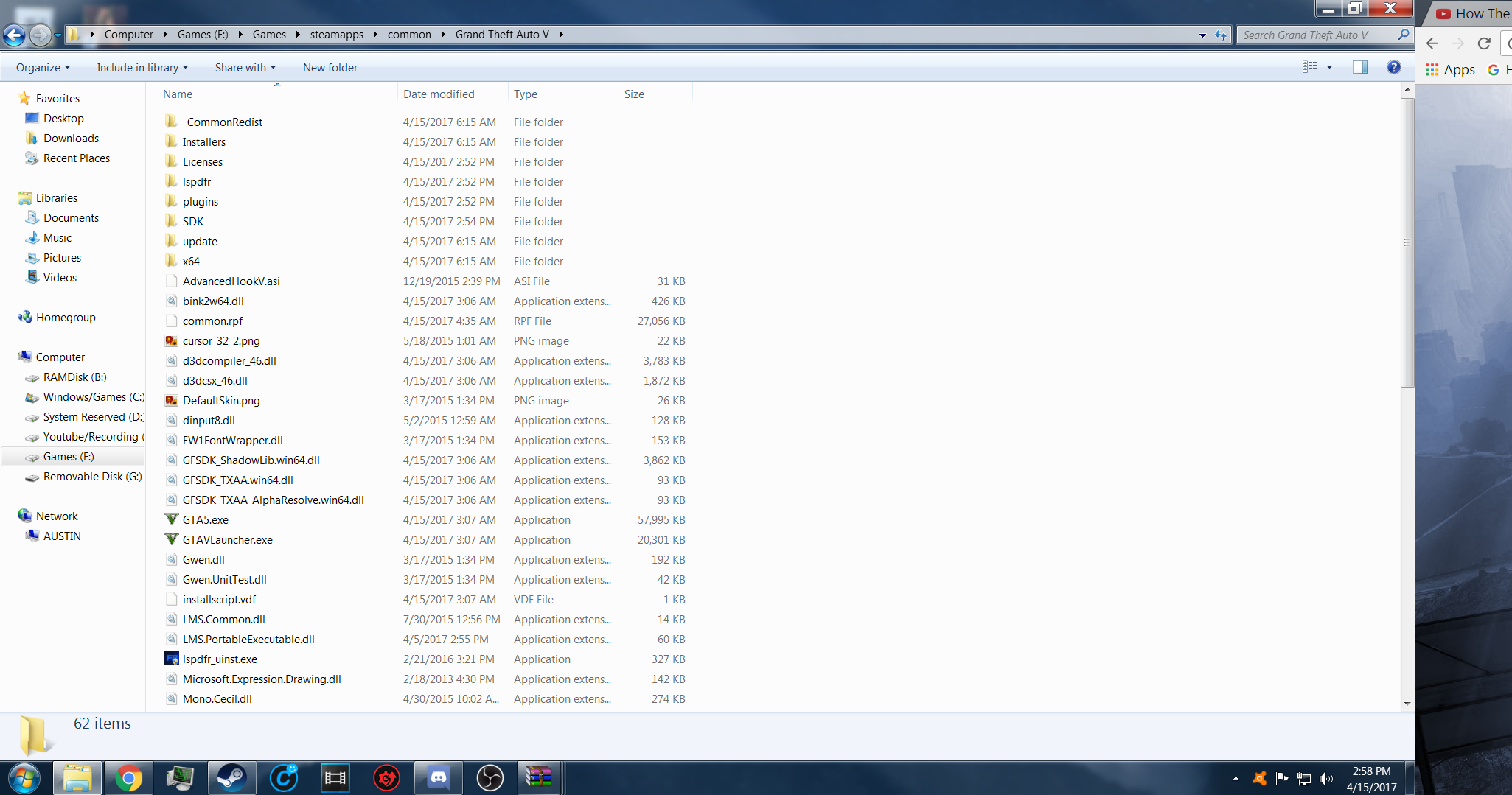Image resolution: width=1512 pixels, height=795 pixels.
Task: Toggle the preview pane button
Action: point(1360,67)
